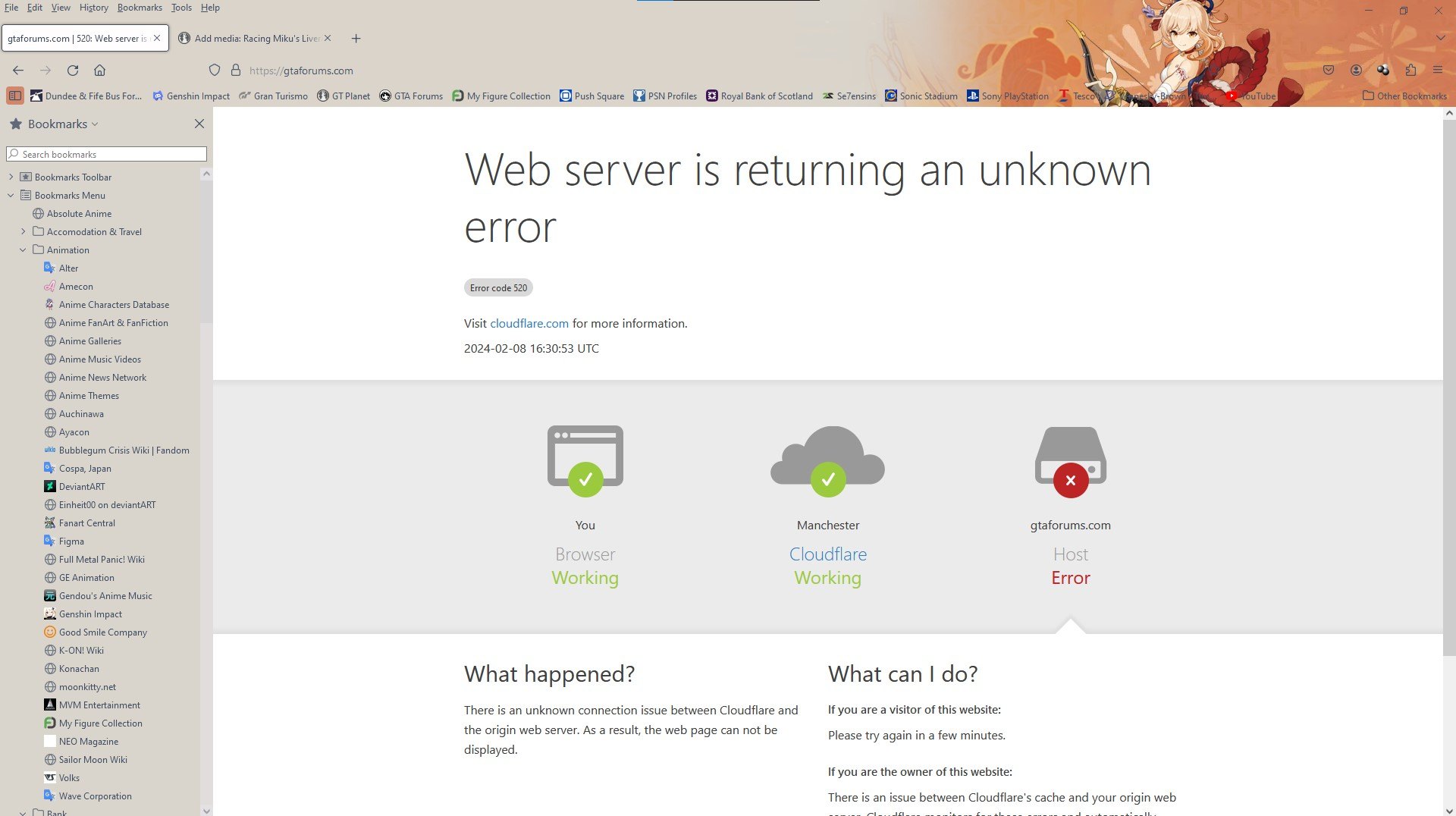Close the Add media Racing Miku tab
Image resolution: width=1456 pixels, height=816 pixels.
pos(328,38)
